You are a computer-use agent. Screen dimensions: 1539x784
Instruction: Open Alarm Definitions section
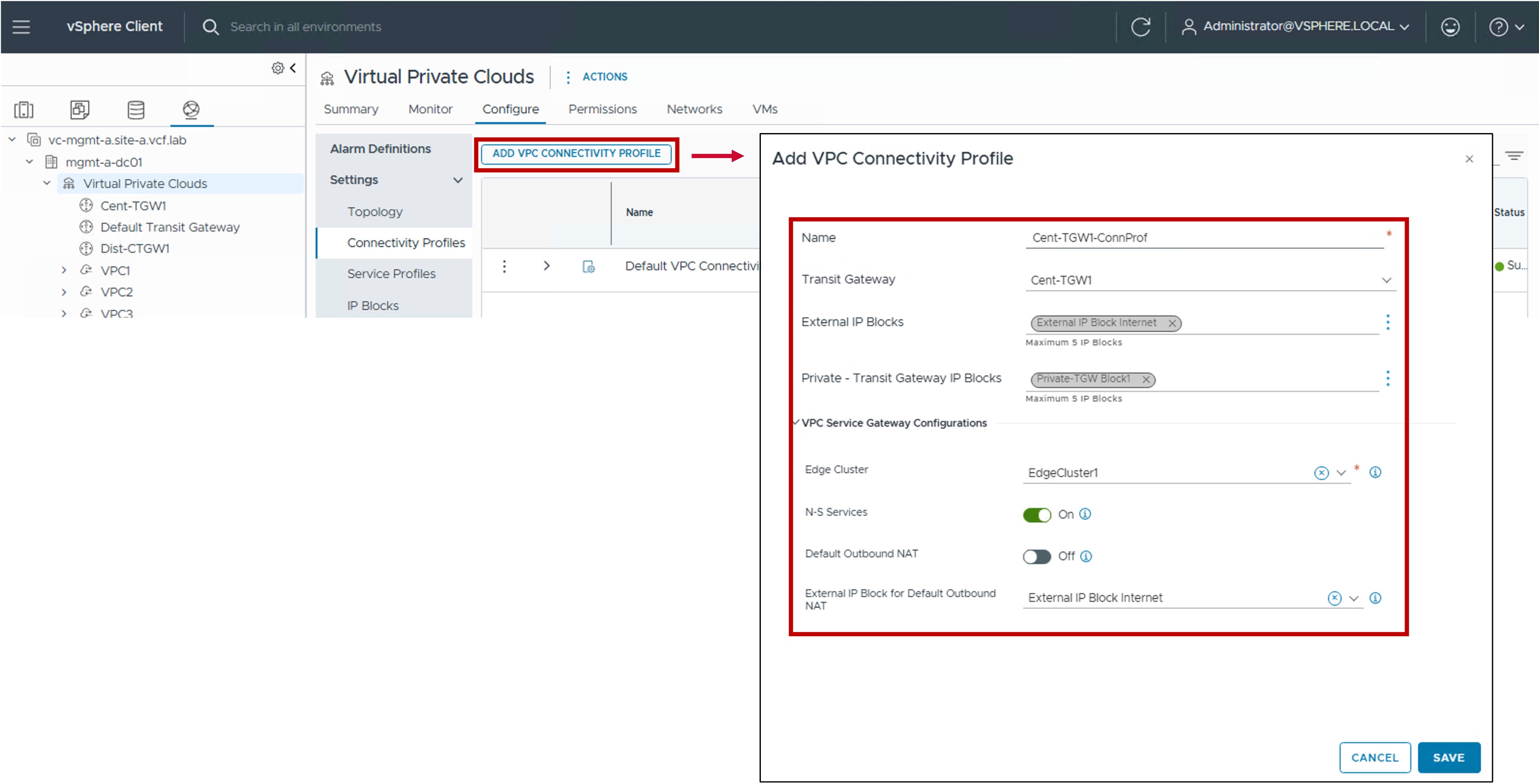(x=380, y=149)
